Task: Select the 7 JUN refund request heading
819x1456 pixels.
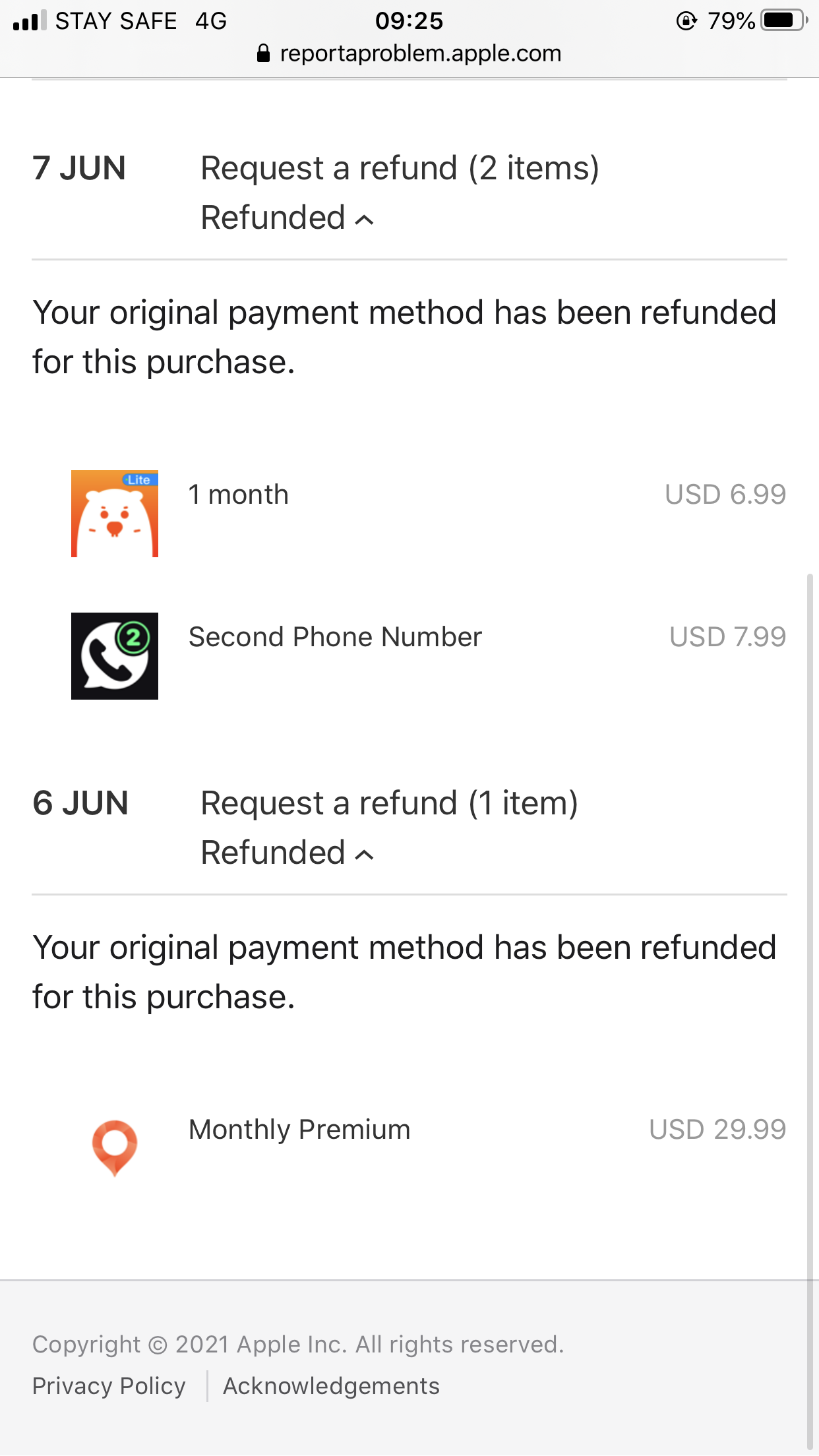Action: pos(400,168)
